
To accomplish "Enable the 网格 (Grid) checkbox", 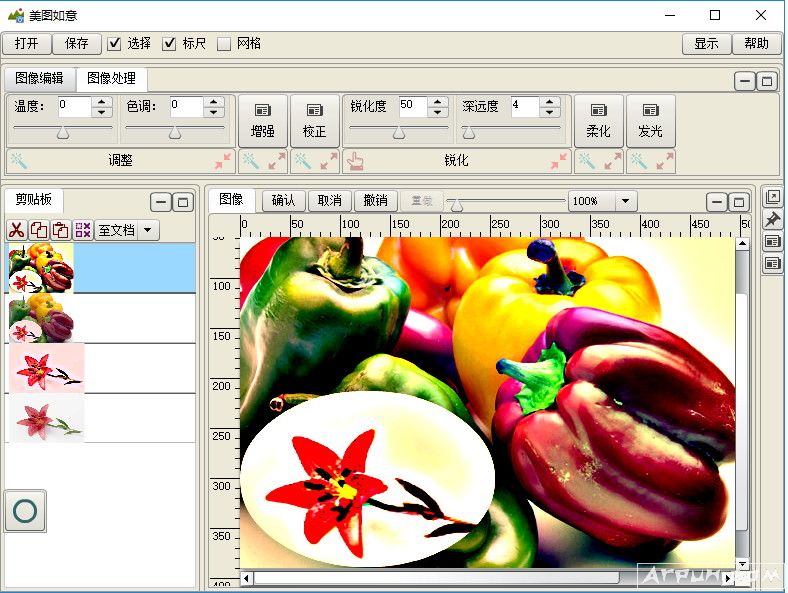I will point(224,43).
